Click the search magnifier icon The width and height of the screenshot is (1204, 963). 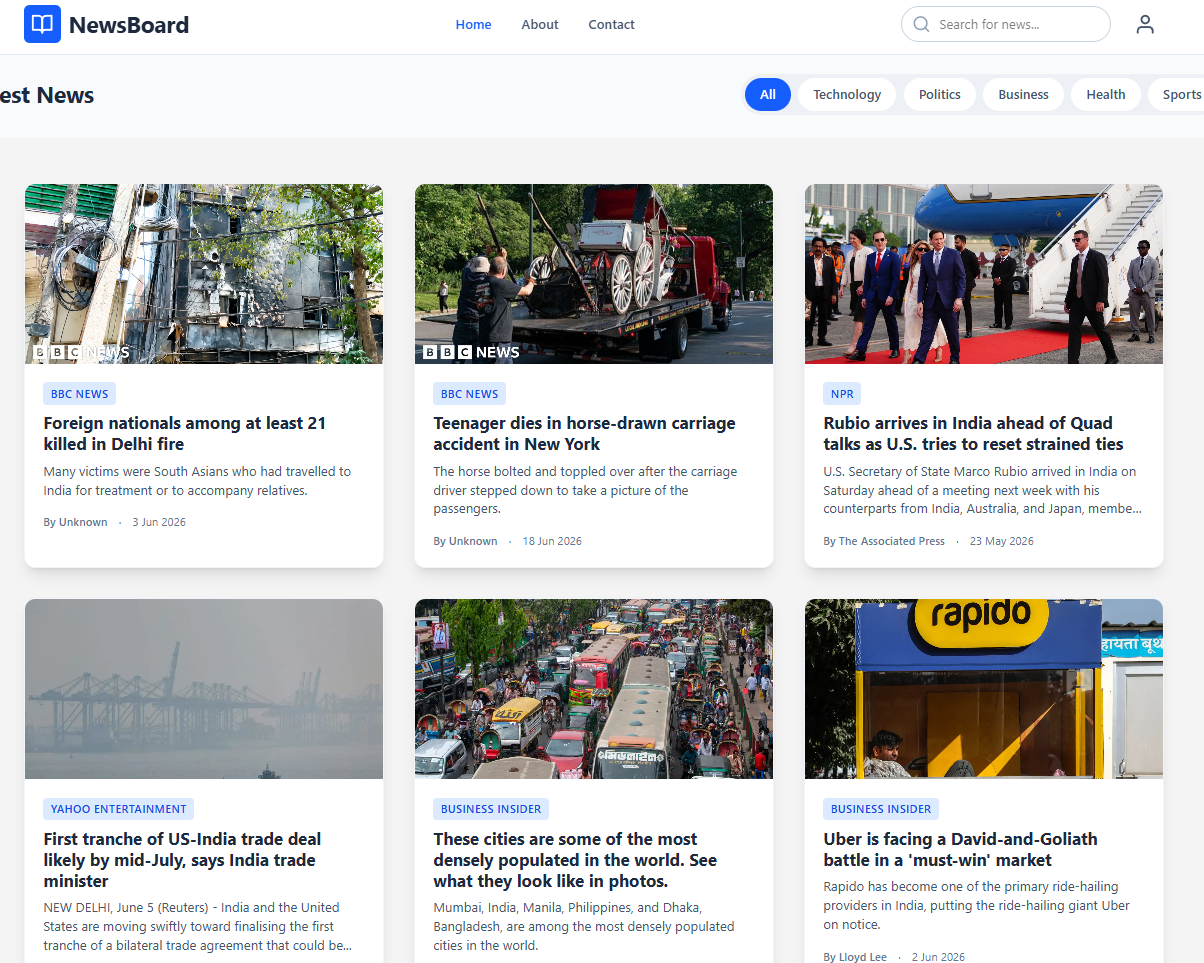pos(921,24)
